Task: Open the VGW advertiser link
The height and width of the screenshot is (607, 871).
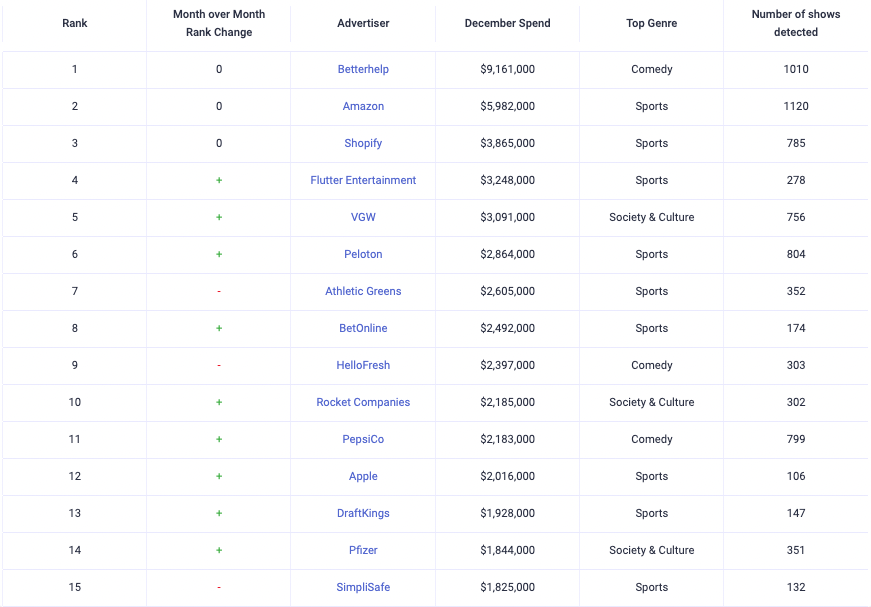Action: tap(363, 217)
